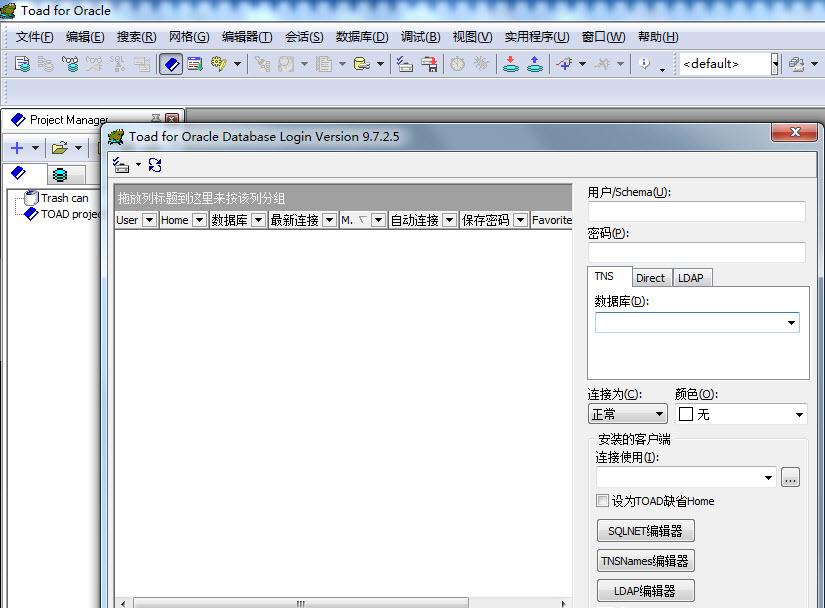
Task: Click the 用户/Schema input field
Action: coord(696,211)
